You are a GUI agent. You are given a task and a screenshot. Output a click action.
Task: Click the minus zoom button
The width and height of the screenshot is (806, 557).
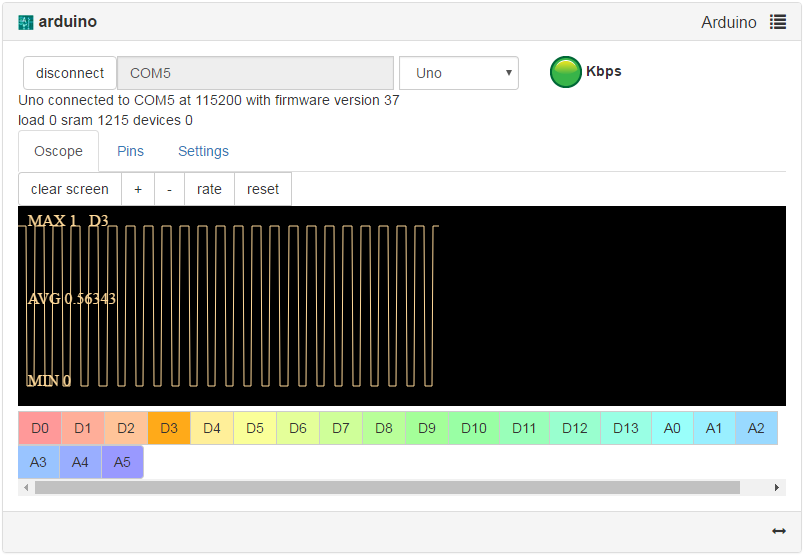pos(170,189)
